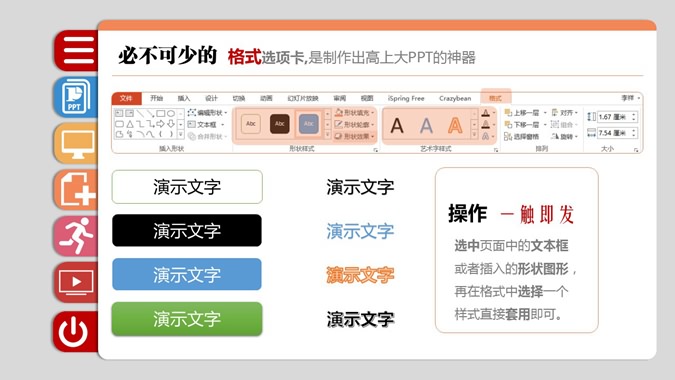675x380 pixels.
Task: Choose the dark brown Abc shape style
Action: 279,124
